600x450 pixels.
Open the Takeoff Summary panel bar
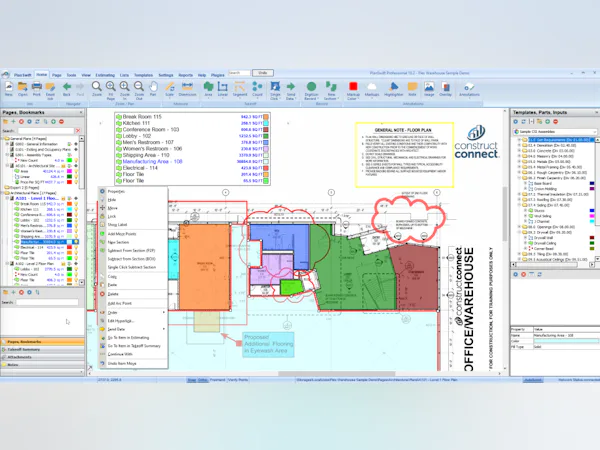click(42, 349)
